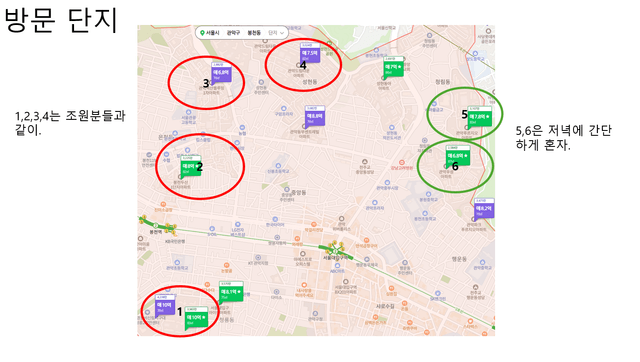Click the ABC마트 store icon
This screenshot has height=362, width=640.
click(337, 266)
